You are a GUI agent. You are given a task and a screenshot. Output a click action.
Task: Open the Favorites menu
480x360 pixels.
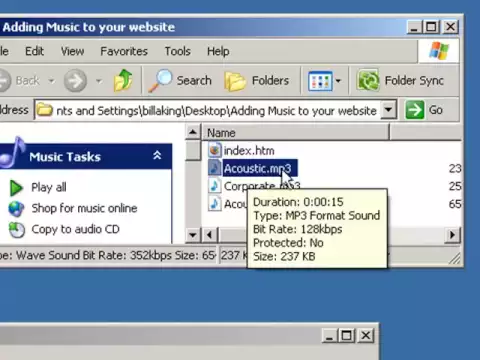pyautogui.click(x=124, y=51)
